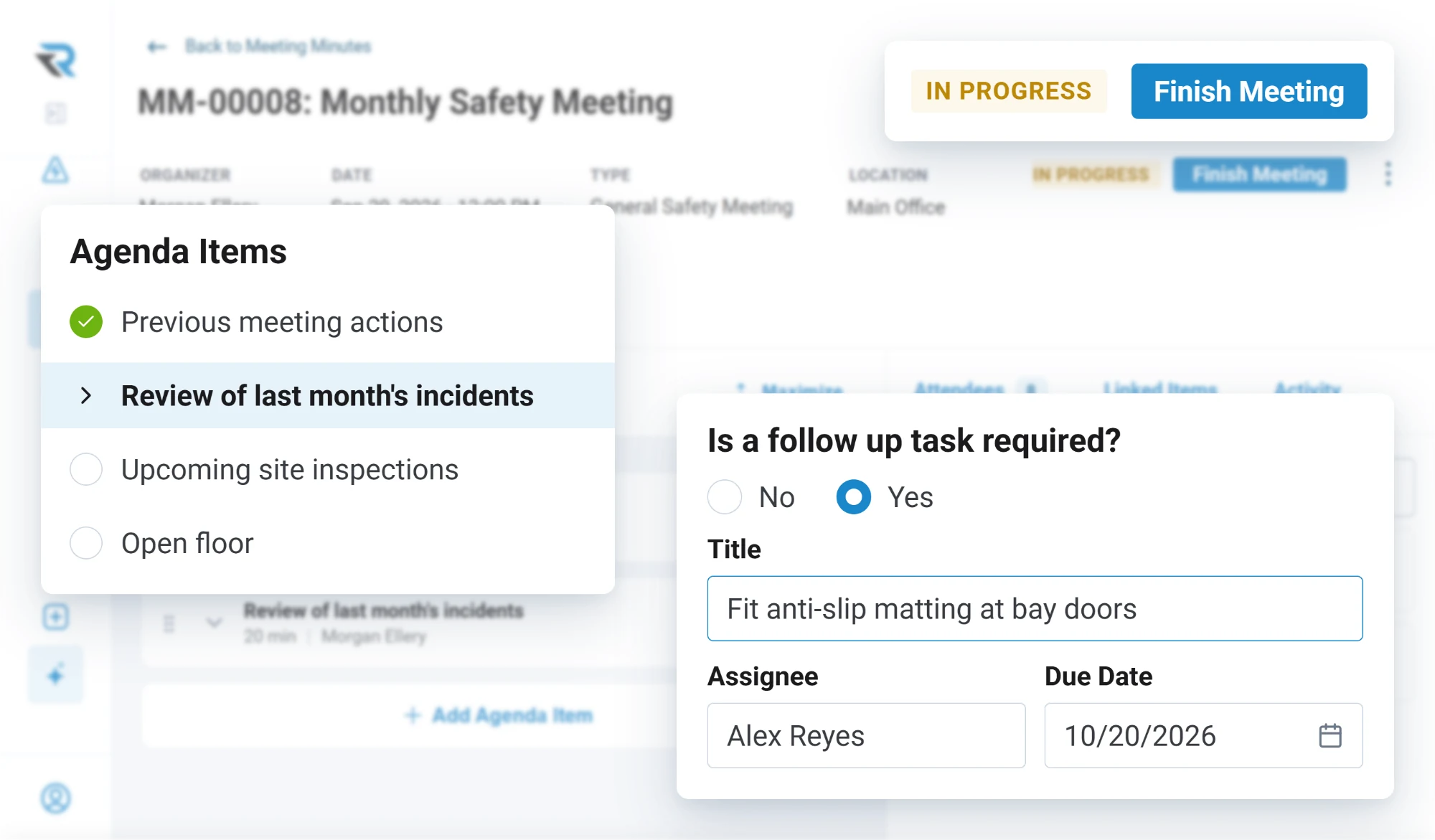Mark Upcoming site inspections as complete
Screen dimensions: 1435x840
click(86, 469)
